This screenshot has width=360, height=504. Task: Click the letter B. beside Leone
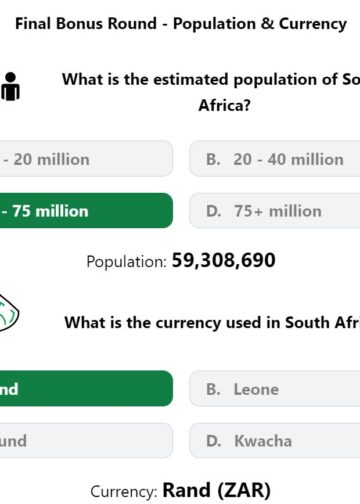point(213,389)
